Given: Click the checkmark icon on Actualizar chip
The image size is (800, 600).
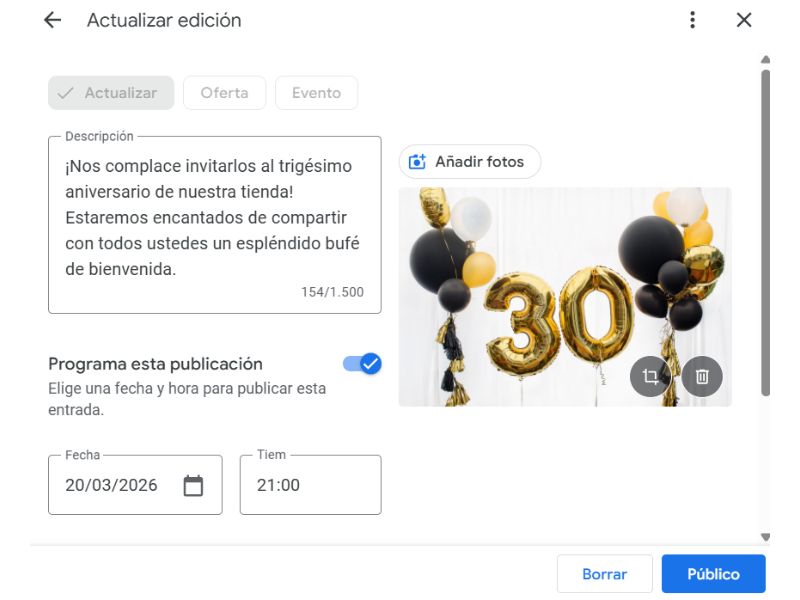Looking at the screenshot, I should [65, 93].
